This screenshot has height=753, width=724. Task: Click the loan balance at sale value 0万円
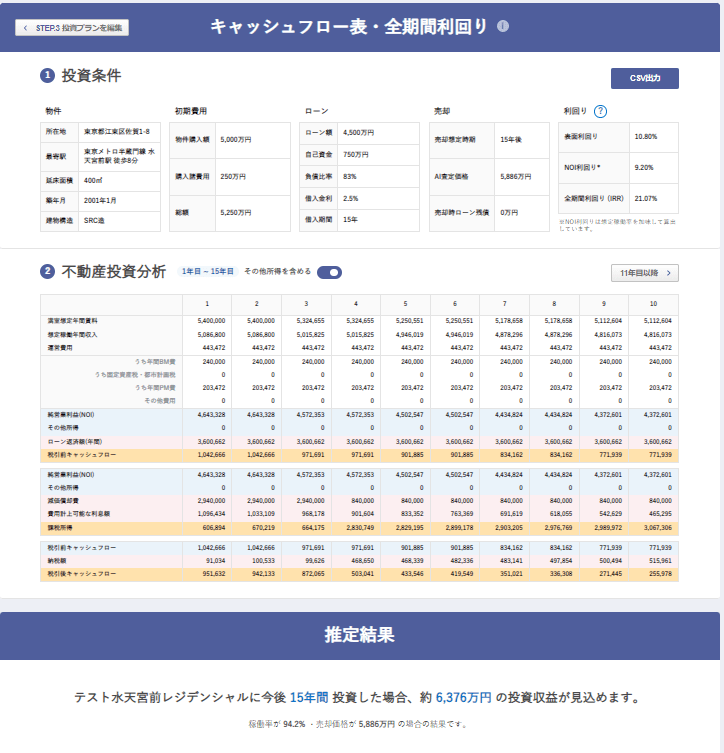click(x=509, y=213)
